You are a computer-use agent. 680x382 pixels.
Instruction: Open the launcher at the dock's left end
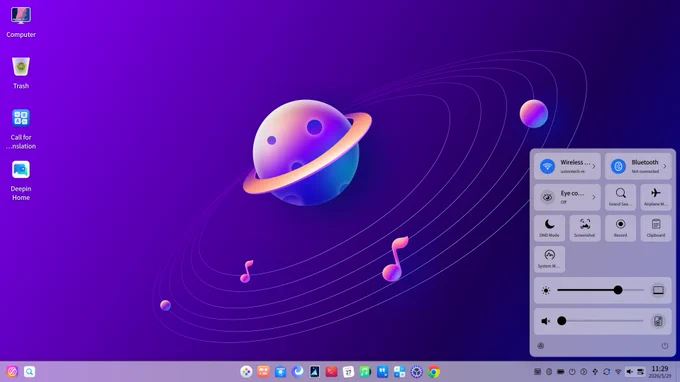12,372
